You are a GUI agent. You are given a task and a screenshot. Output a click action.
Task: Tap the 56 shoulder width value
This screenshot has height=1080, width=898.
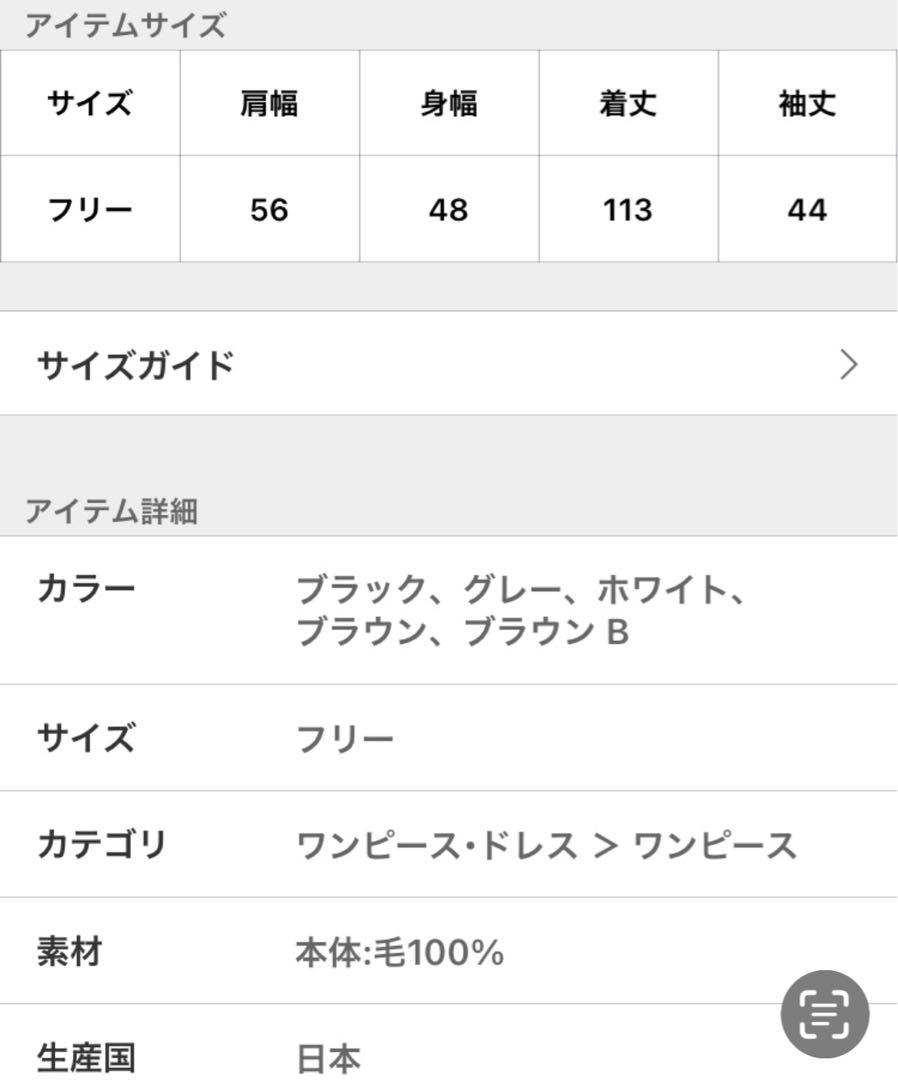269,209
